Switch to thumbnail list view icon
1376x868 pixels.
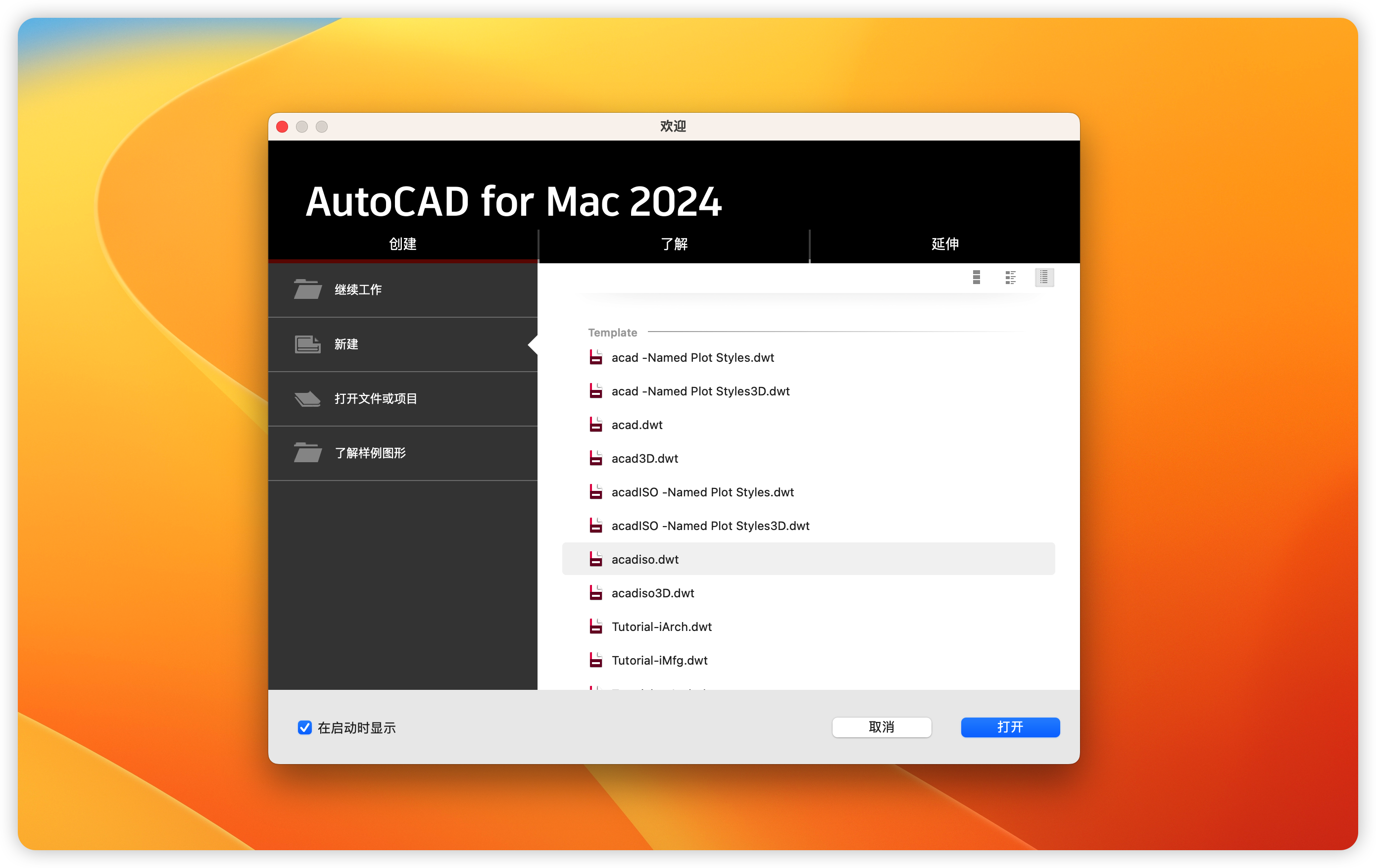click(1010, 277)
